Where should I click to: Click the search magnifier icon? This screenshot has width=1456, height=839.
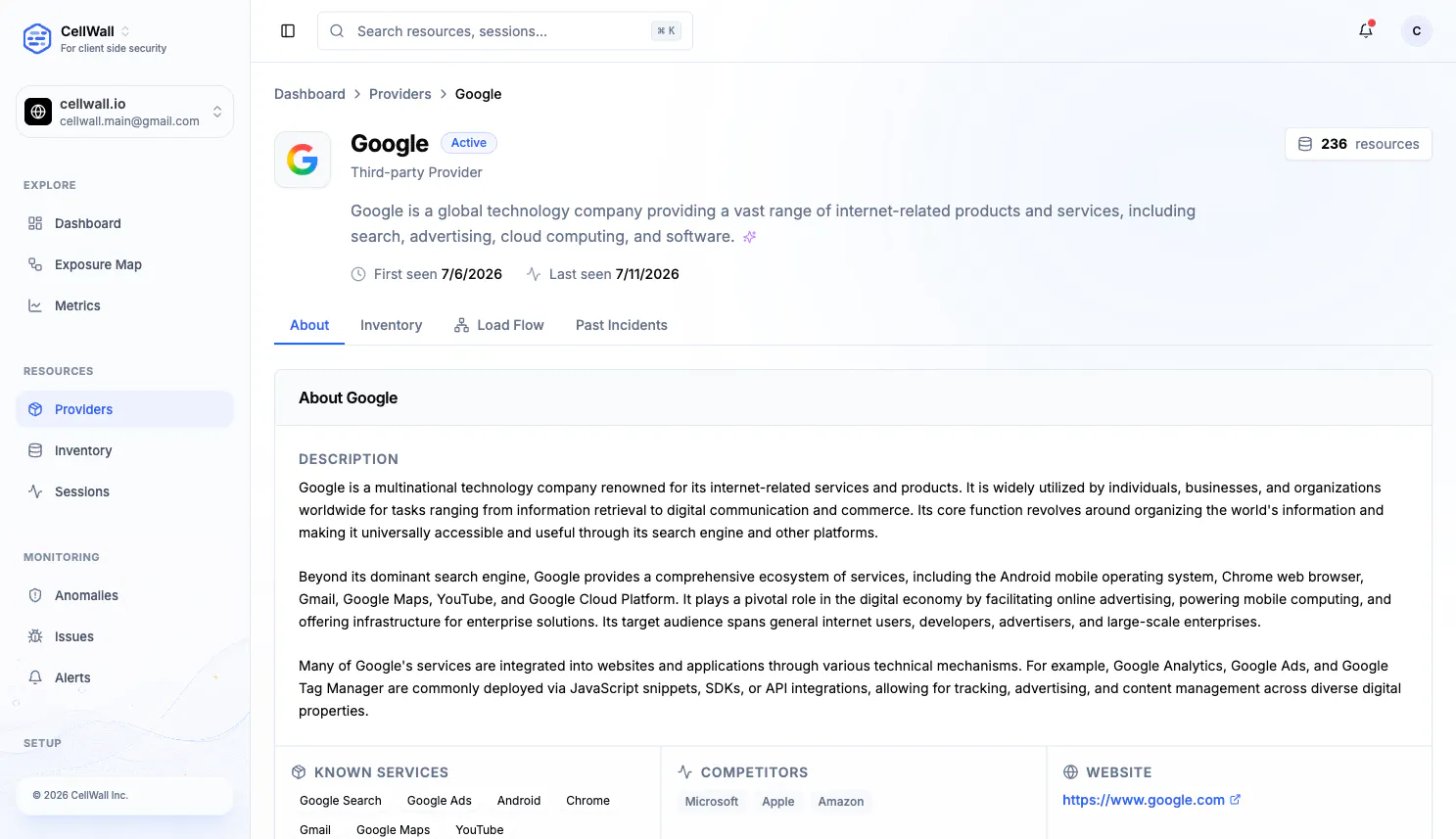click(337, 31)
